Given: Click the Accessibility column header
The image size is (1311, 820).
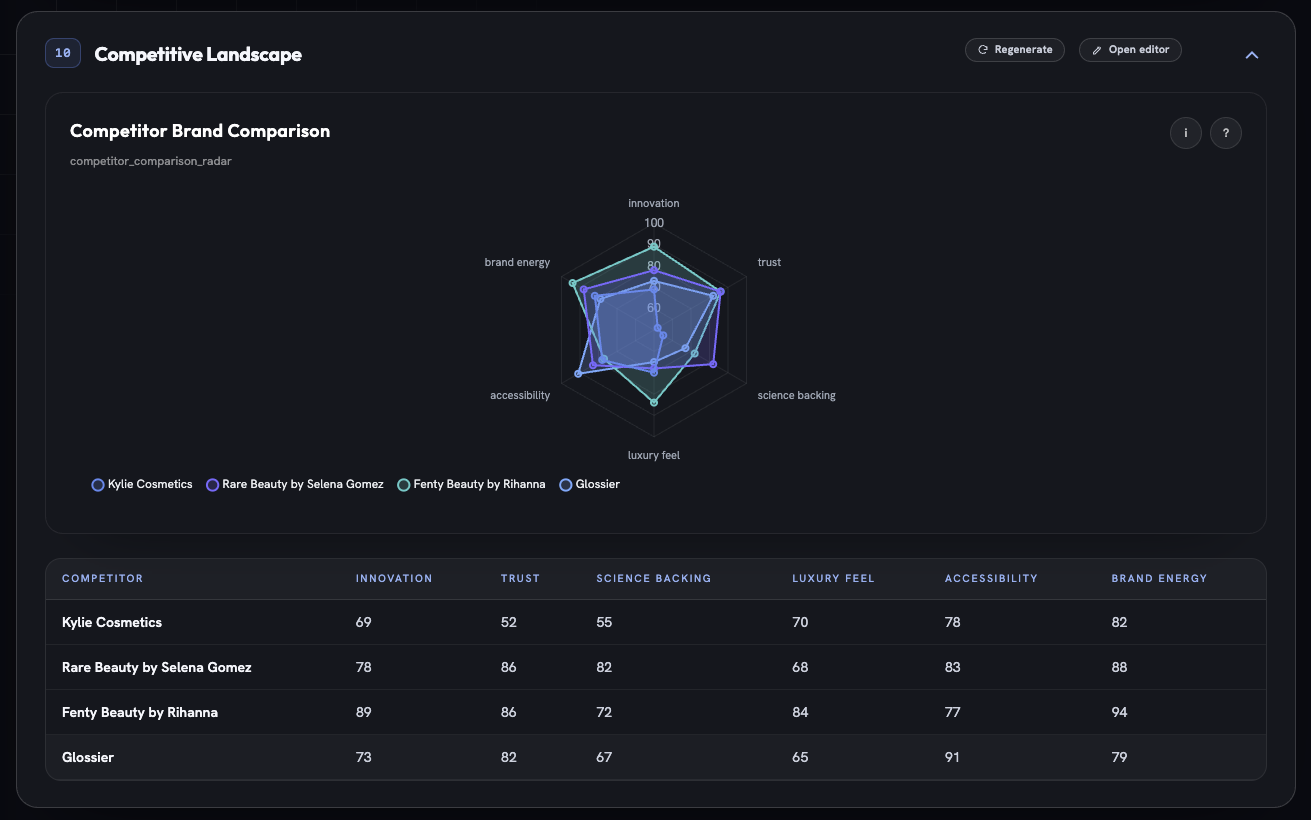Looking at the screenshot, I should pyautogui.click(x=991, y=579).
